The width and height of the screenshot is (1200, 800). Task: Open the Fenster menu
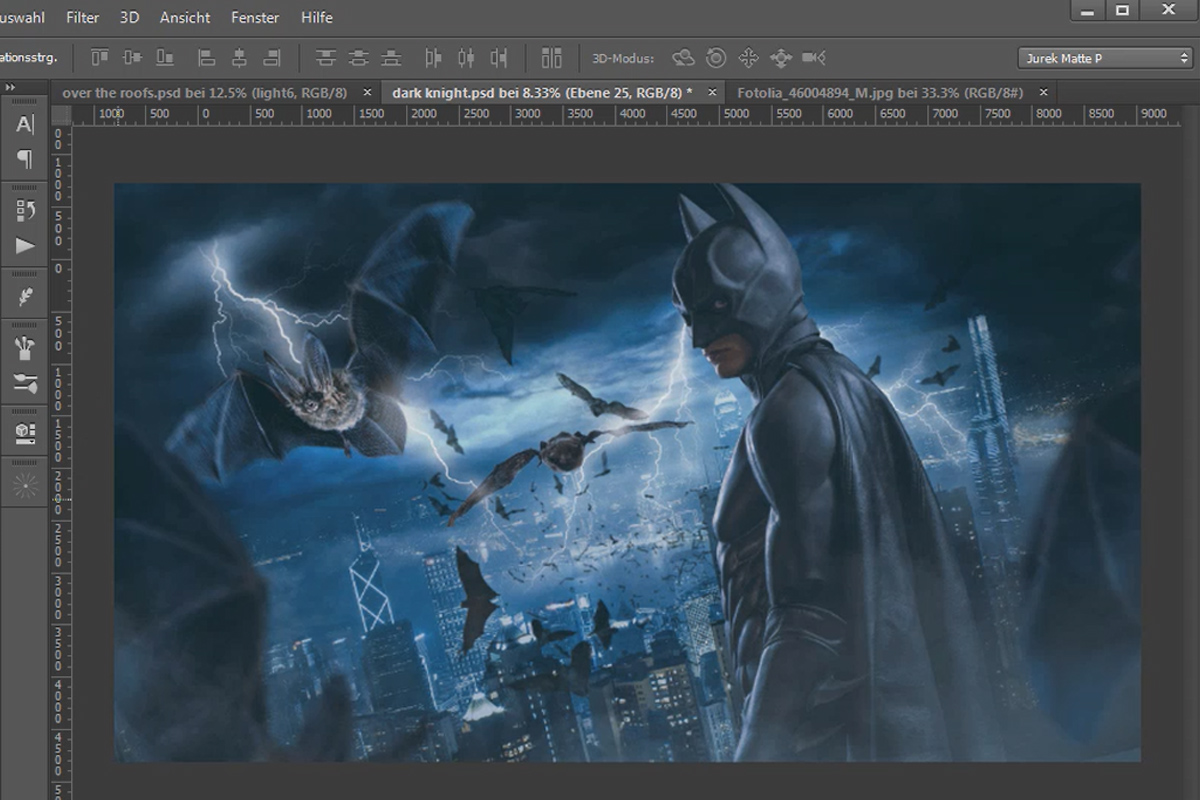point(255,17)
